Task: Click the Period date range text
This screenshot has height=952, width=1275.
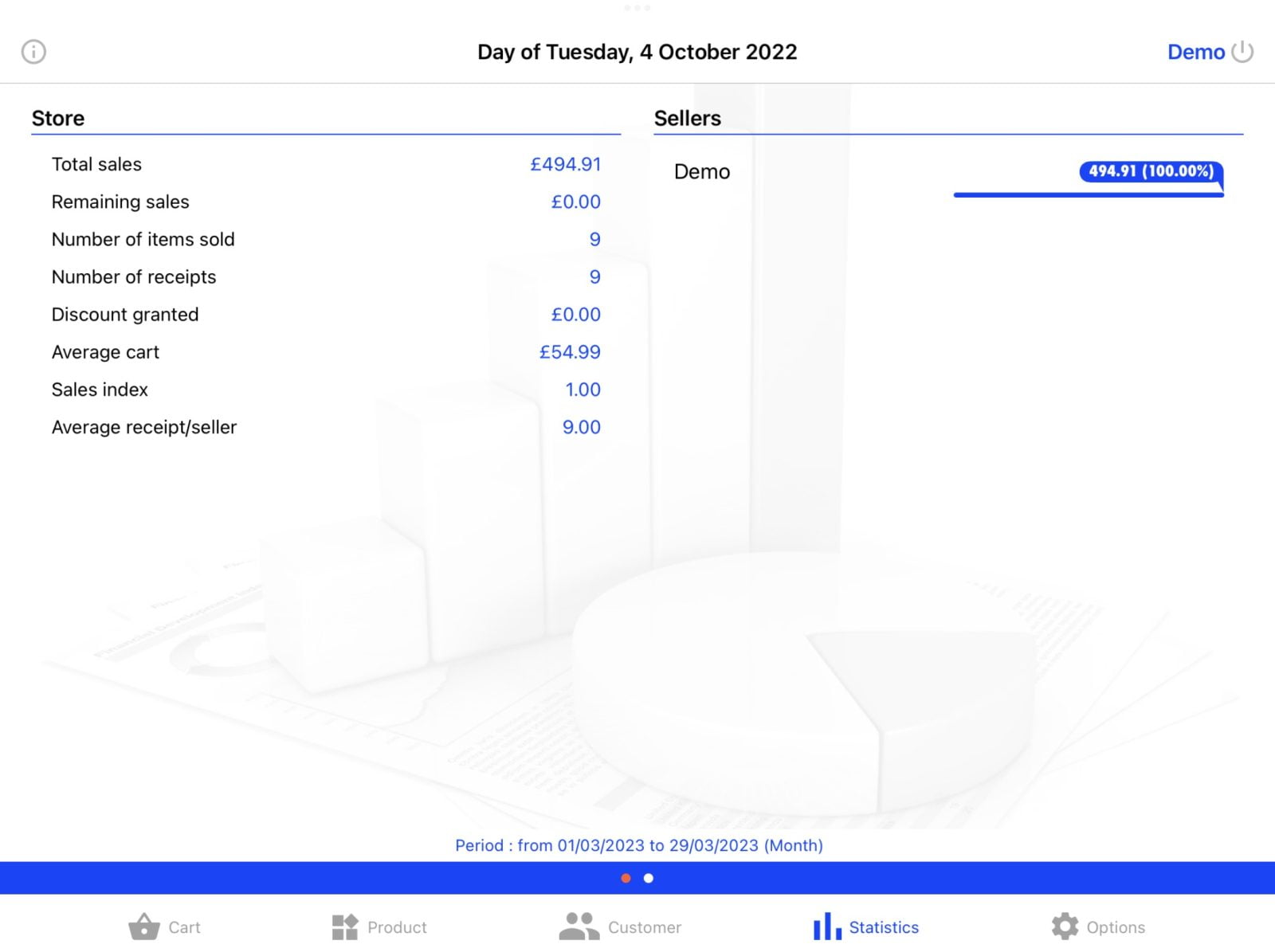Action: [x=638, y=845]
